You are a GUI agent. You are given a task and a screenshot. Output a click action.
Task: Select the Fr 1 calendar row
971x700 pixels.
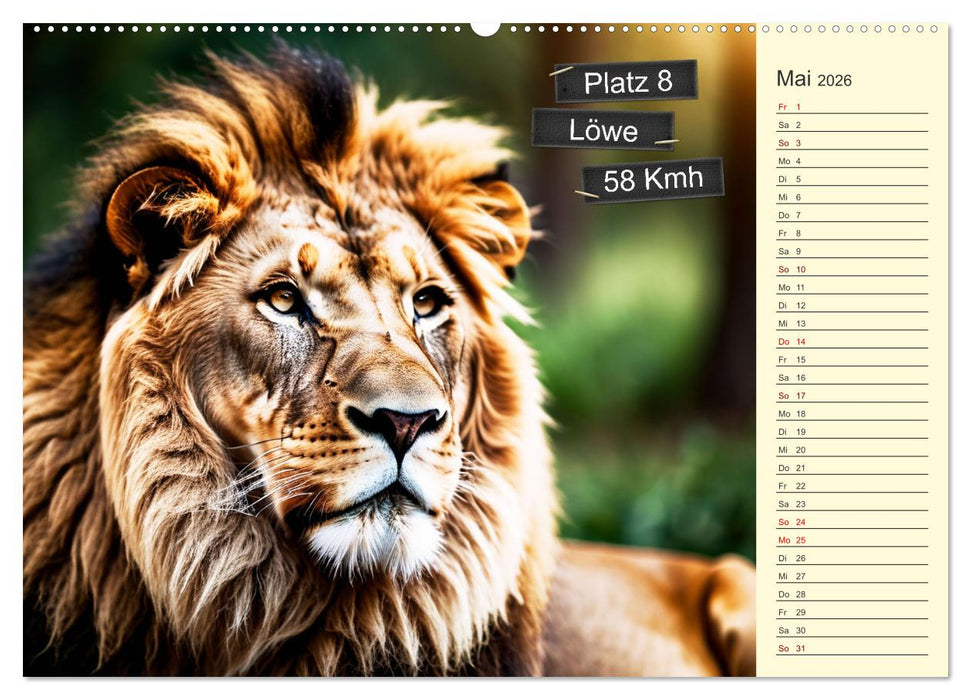[x=851, y=107]
